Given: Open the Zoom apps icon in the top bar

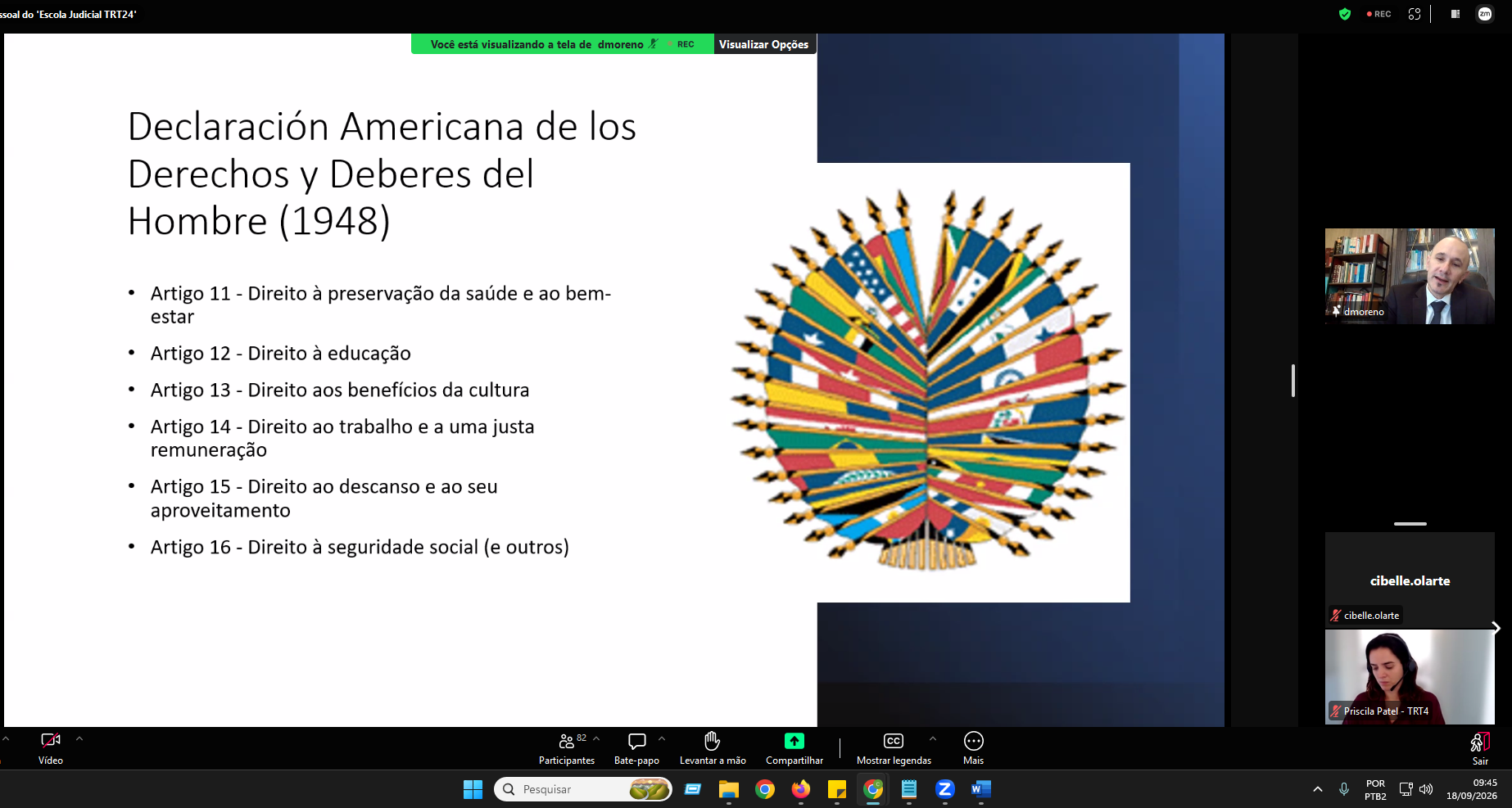Looking at the screenshot, I should pos(1415,14).
